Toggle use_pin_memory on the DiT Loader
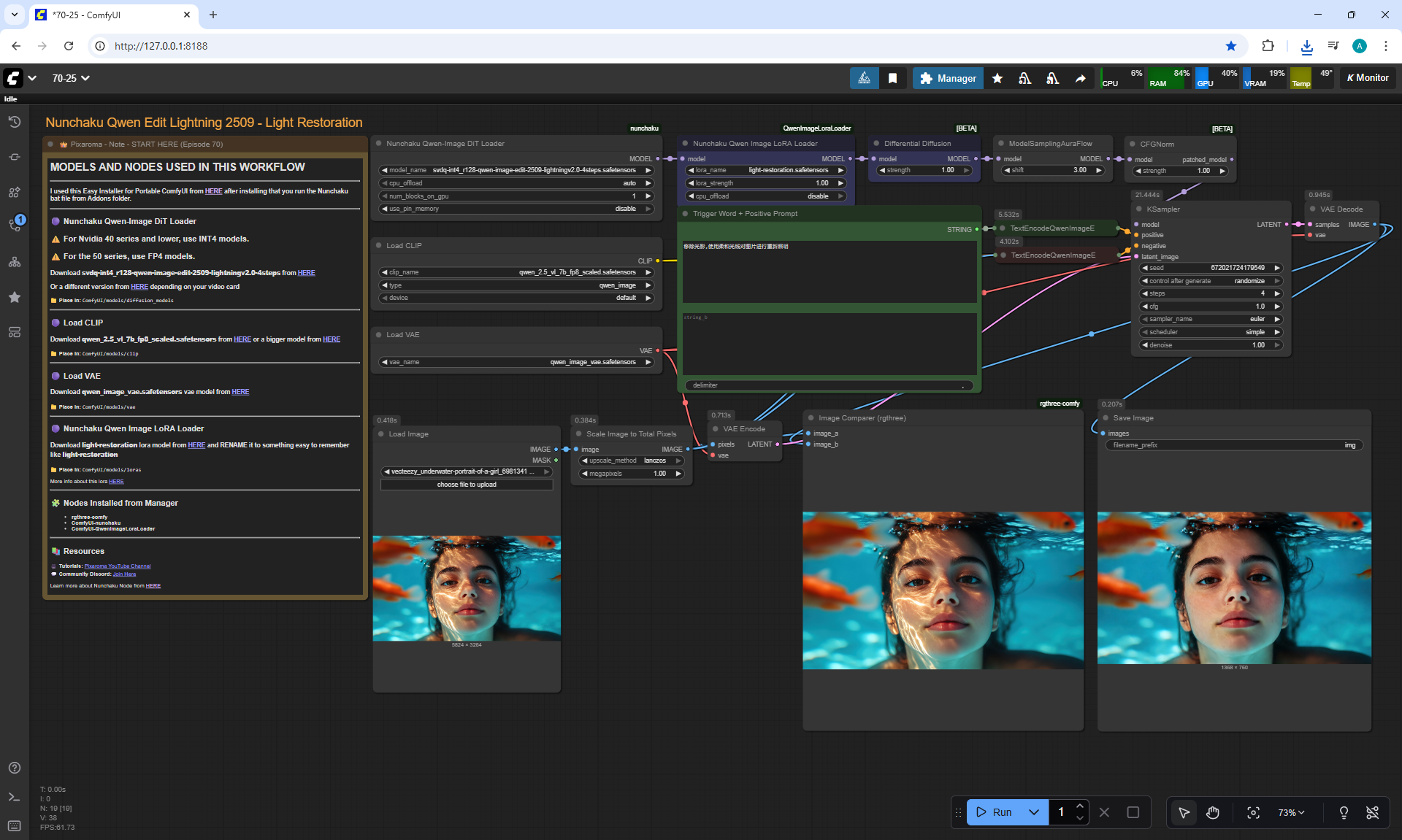The width and height of the screenshot is (1402, 840). (x=516, y=209)
